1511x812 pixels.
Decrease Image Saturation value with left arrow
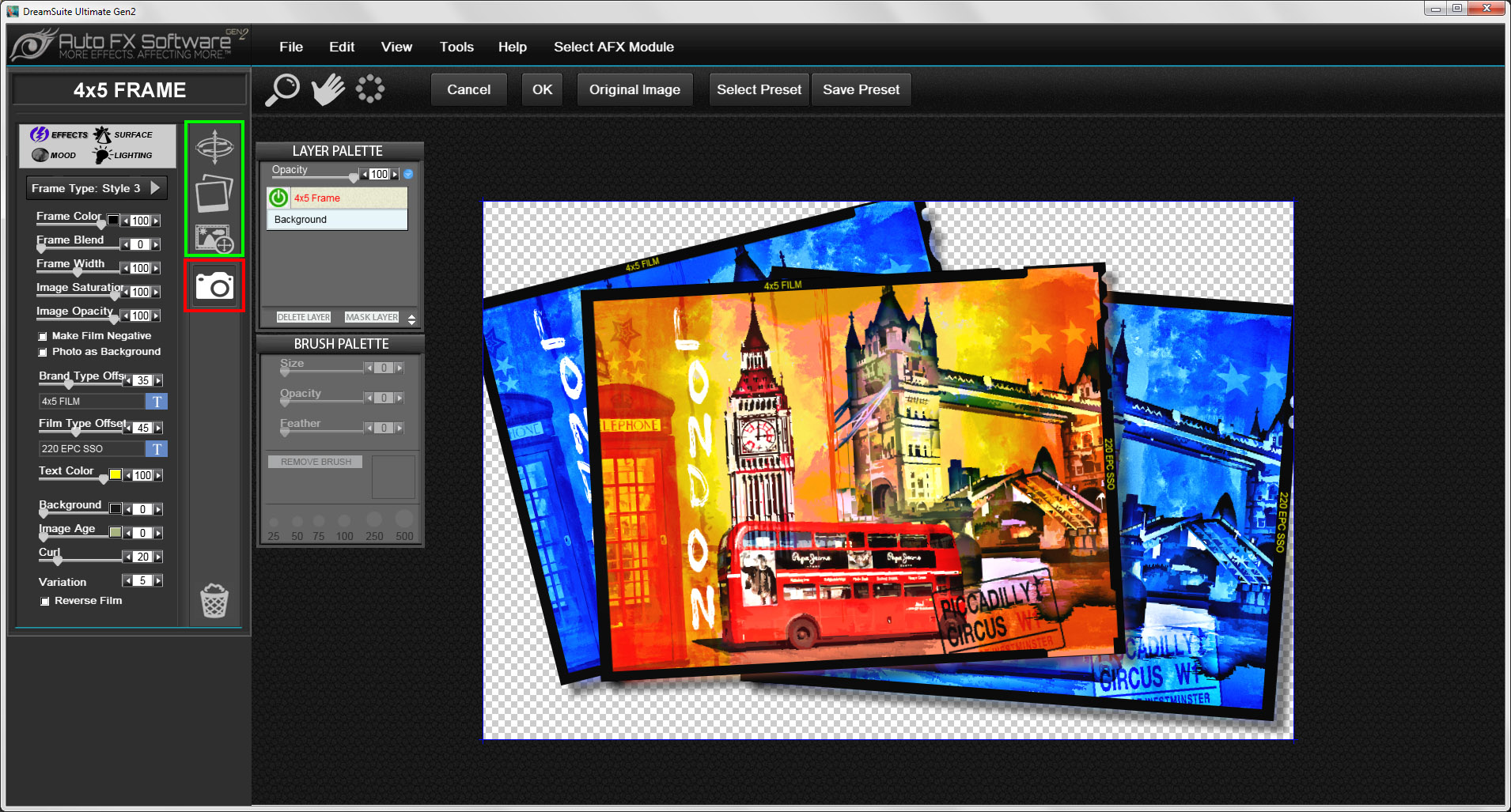[x=126, y=293]
